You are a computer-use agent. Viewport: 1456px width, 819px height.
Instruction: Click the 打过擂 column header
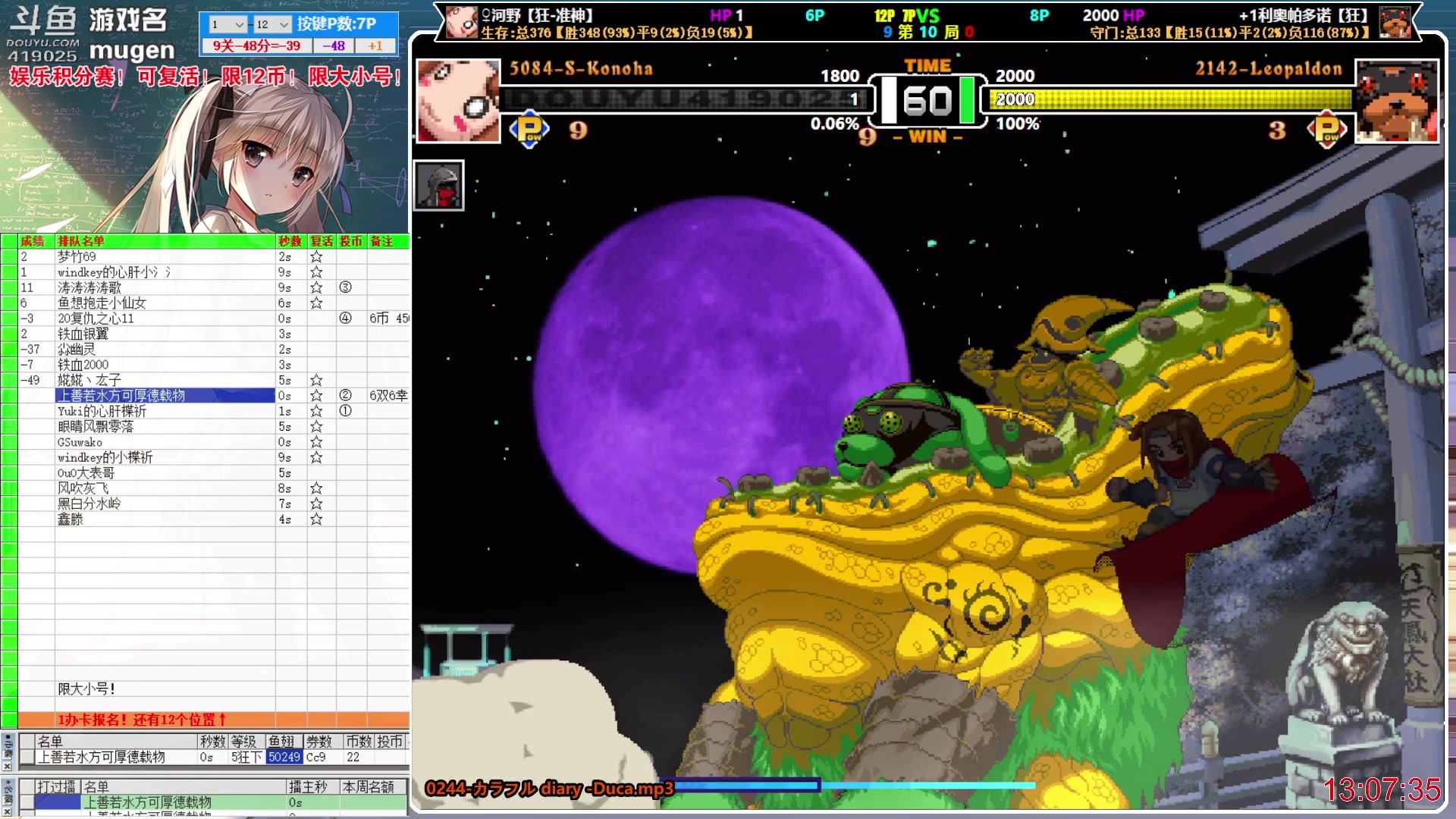tap(58, 787)
